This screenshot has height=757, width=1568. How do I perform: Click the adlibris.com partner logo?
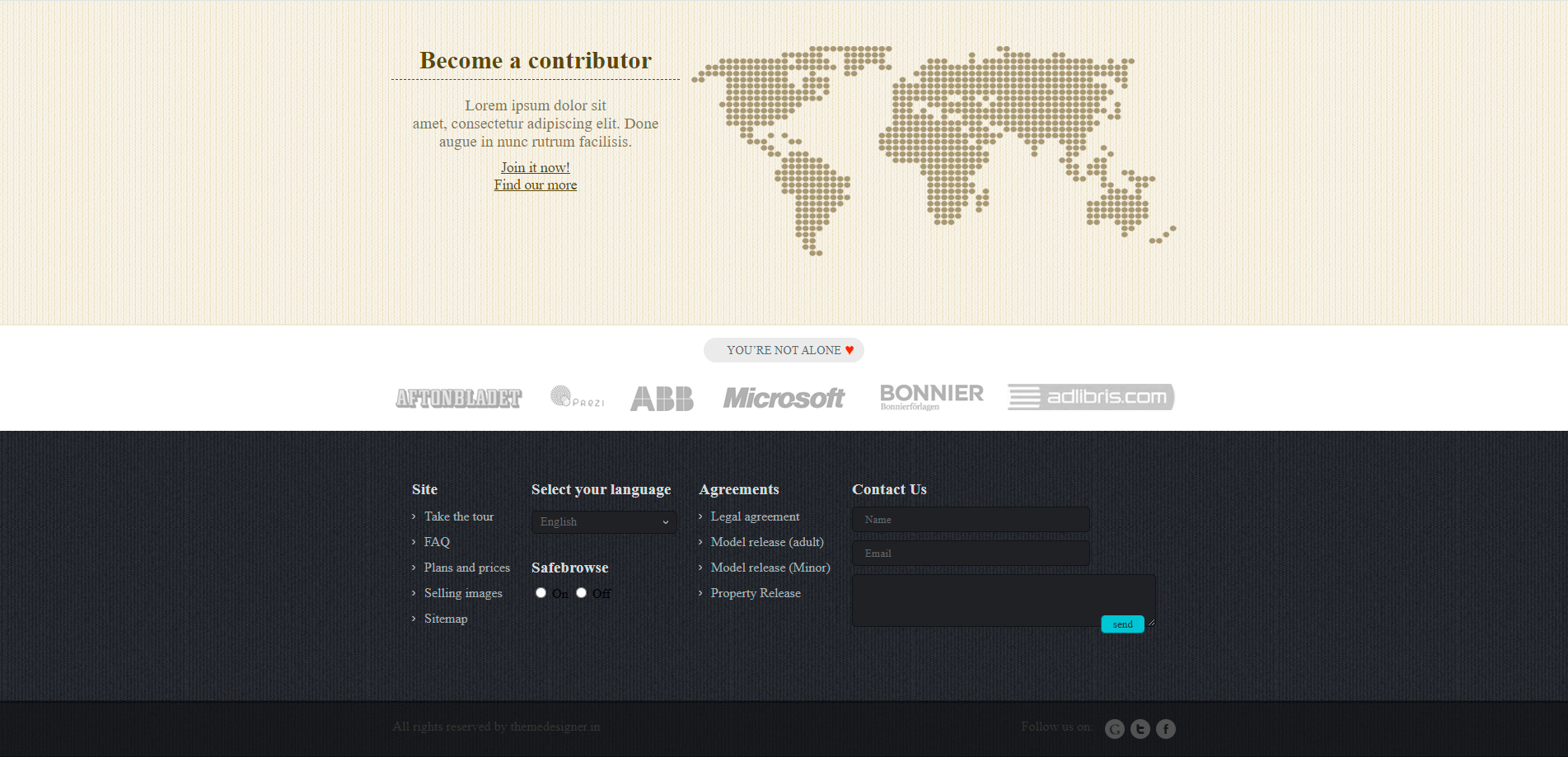[x=1091, y=397]
